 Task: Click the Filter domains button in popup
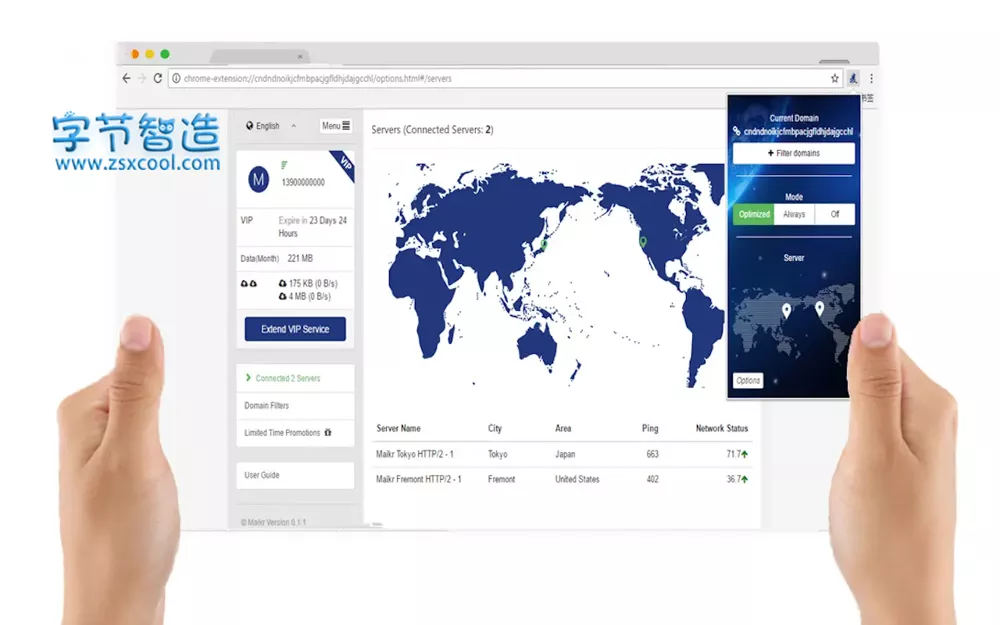click(793, 153)
